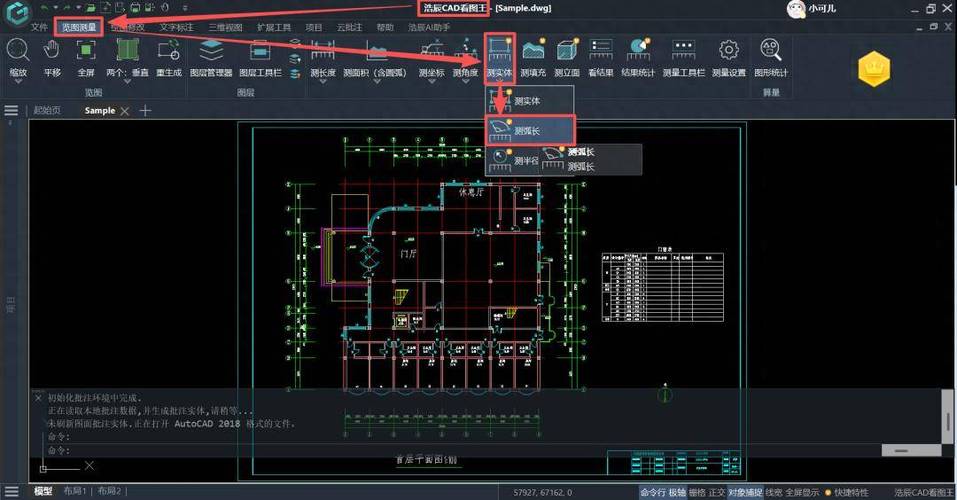Switch to the 文字标注 ribbon tab
Screen dimensions: 957x500
[x=176, y=27]
